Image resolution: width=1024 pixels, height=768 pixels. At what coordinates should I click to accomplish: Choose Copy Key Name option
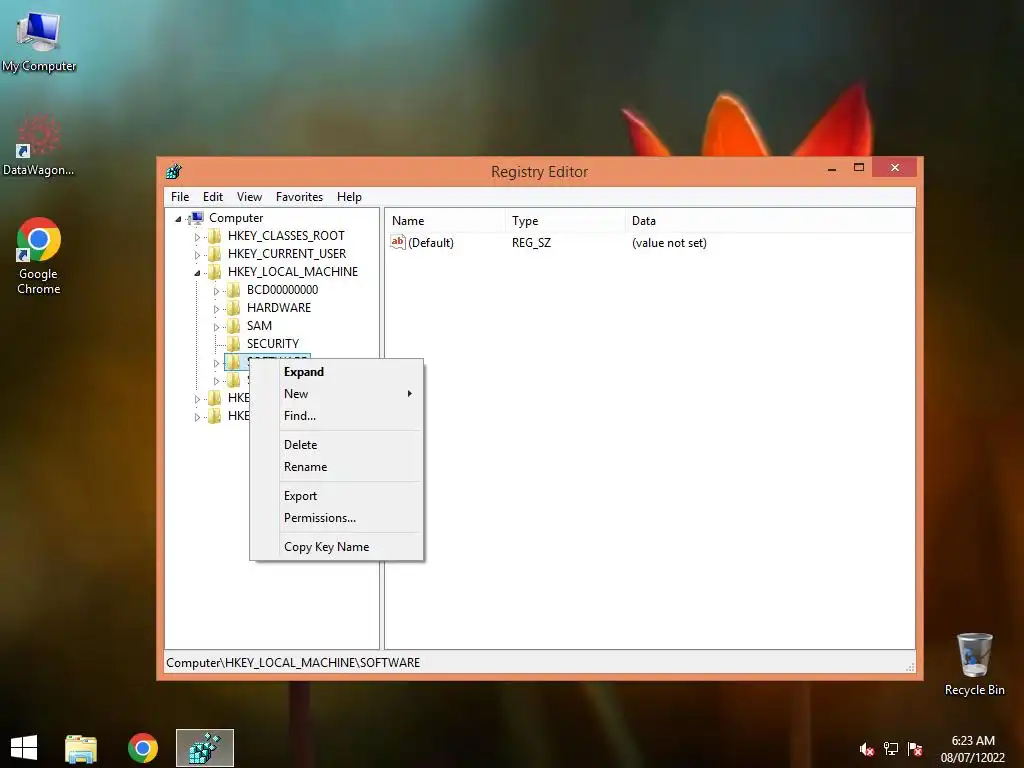coord(337,547)
